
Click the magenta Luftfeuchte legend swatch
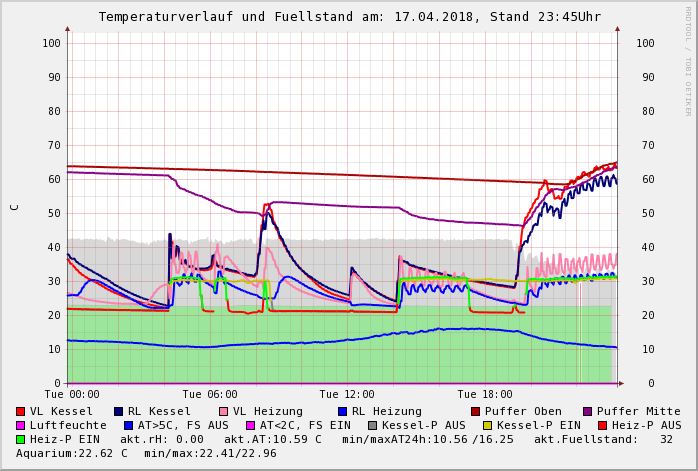(x=21, y=425)
